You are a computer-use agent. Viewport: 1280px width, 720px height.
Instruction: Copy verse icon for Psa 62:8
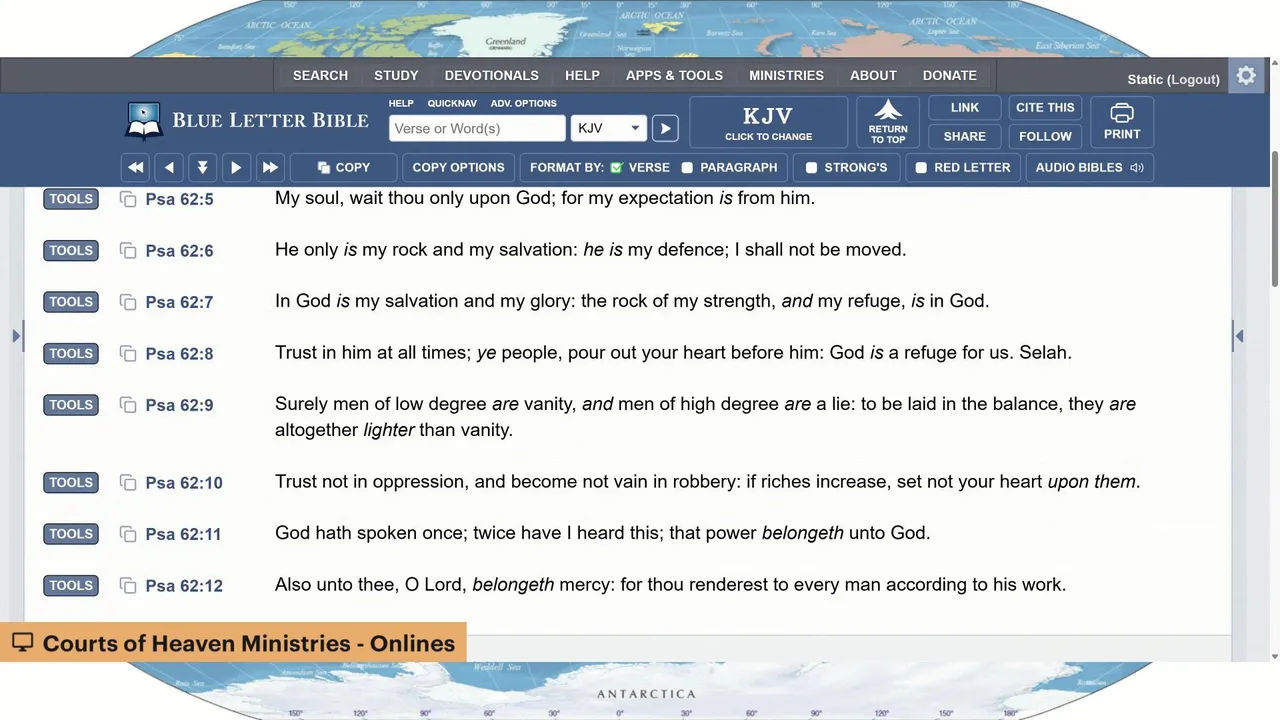(x=128, y=353)
